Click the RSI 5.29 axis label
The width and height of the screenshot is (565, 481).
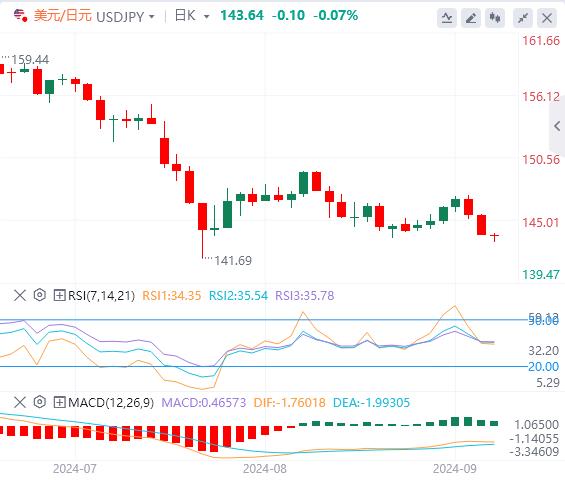click(x=548, y=383)
